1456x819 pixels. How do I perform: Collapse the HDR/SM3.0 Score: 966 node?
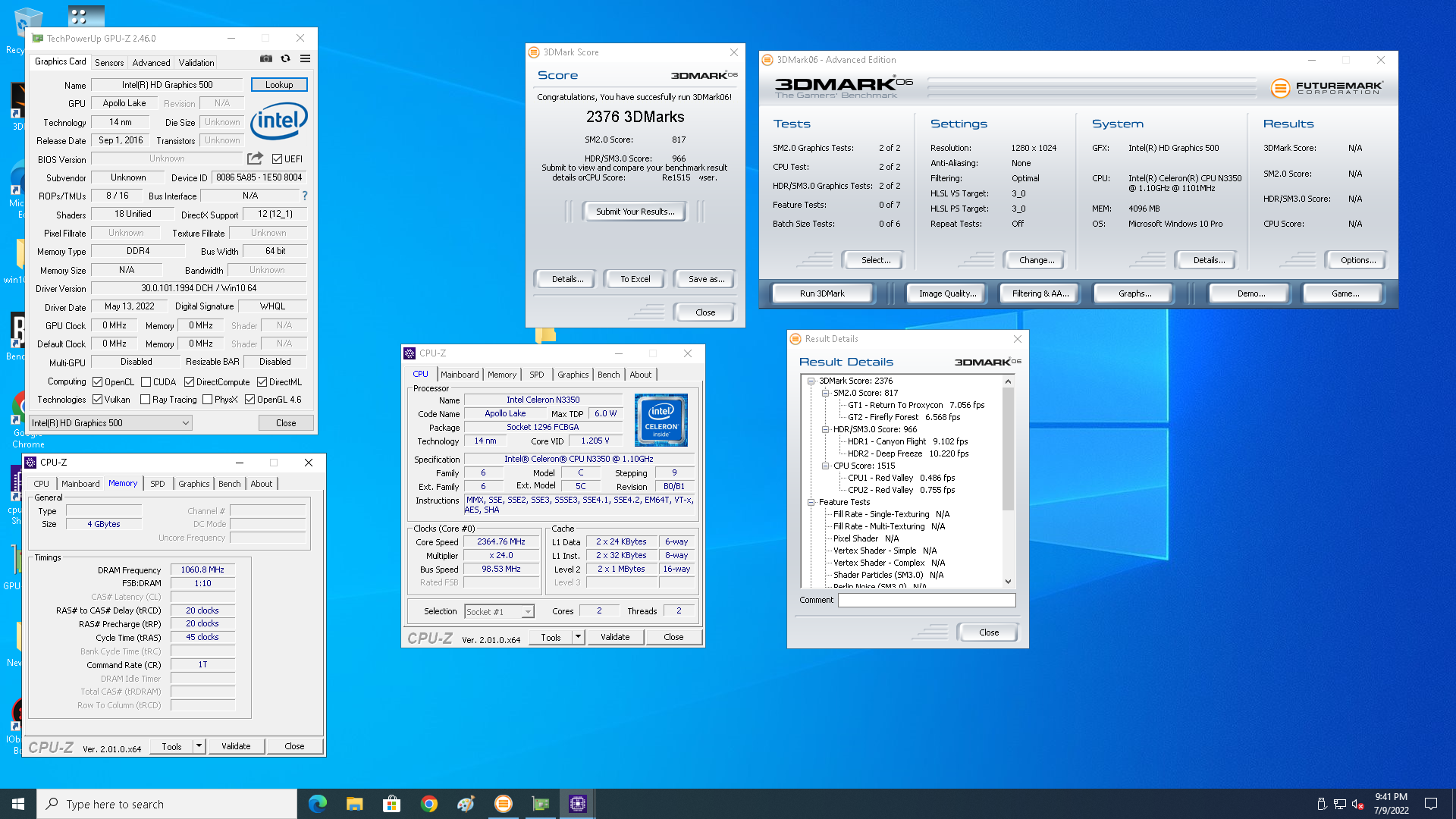coord(825,429)
